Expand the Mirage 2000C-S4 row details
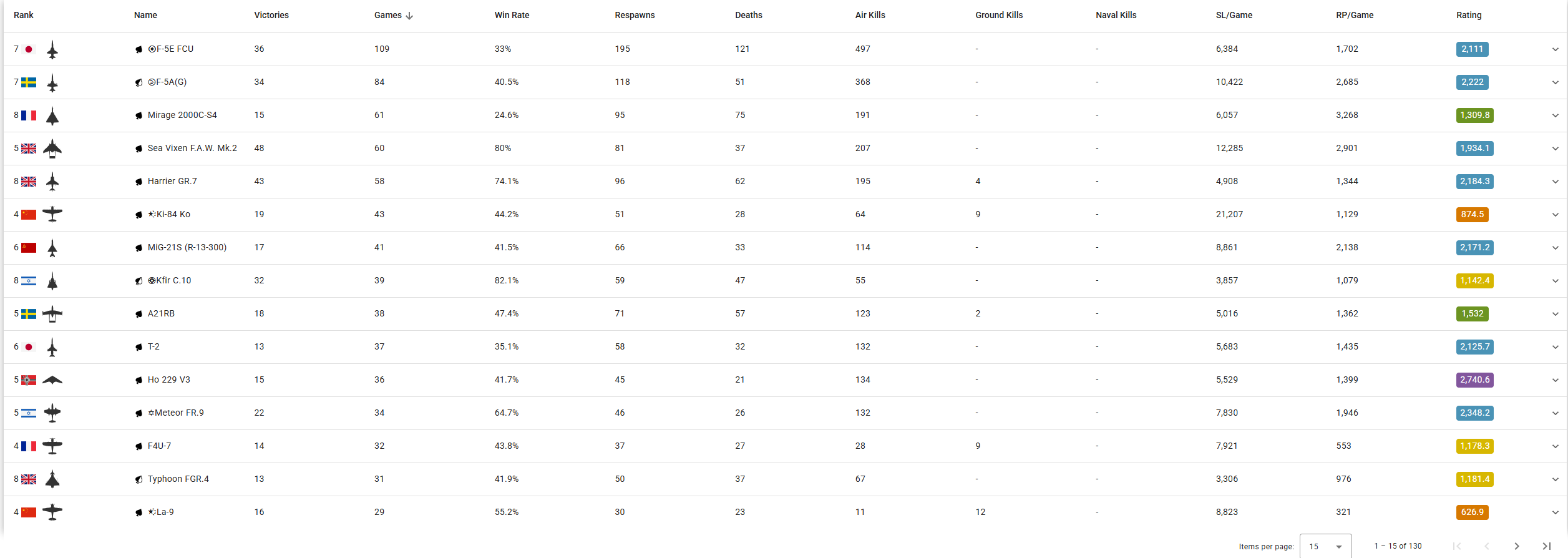Viewport: 1568px width, 558px height. click(1555, 115)
